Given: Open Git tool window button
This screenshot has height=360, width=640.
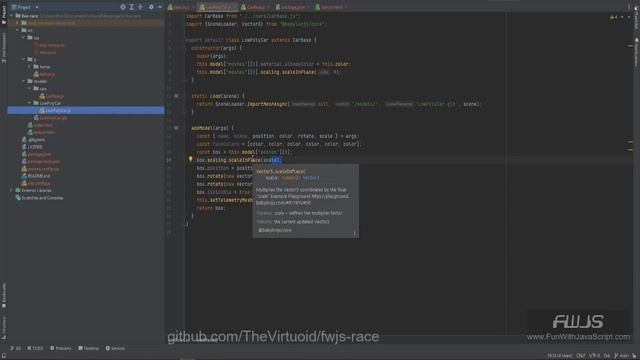Looking at the screenshot, I should 16,348.
